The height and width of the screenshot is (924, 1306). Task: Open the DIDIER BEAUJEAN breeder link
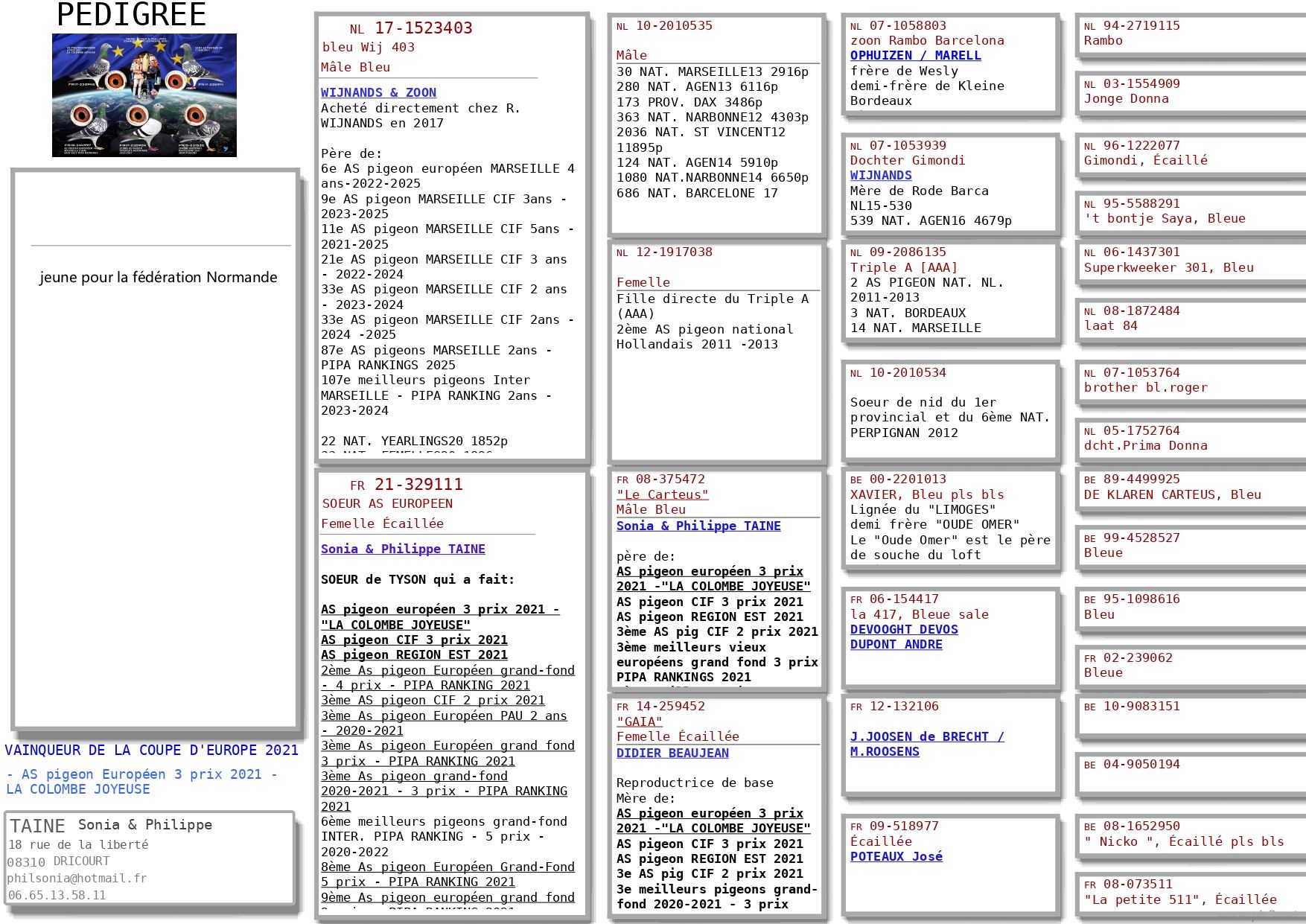click(x=672, y=753)
